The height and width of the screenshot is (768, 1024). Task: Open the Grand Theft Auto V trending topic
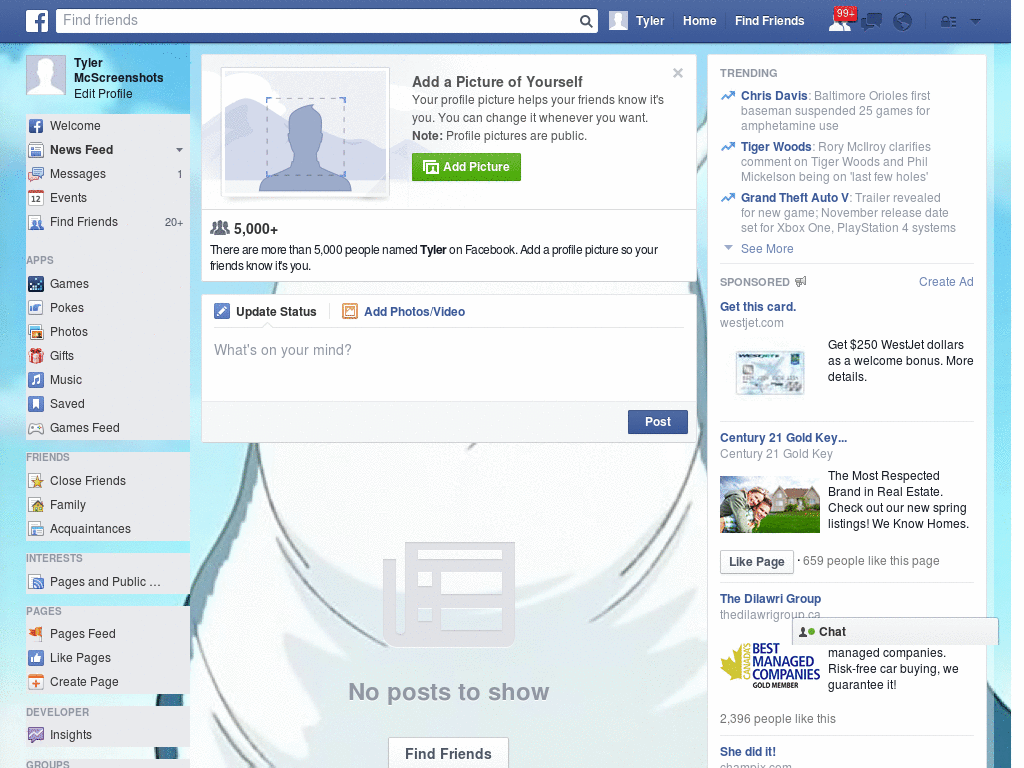click(x=794, y=198)
